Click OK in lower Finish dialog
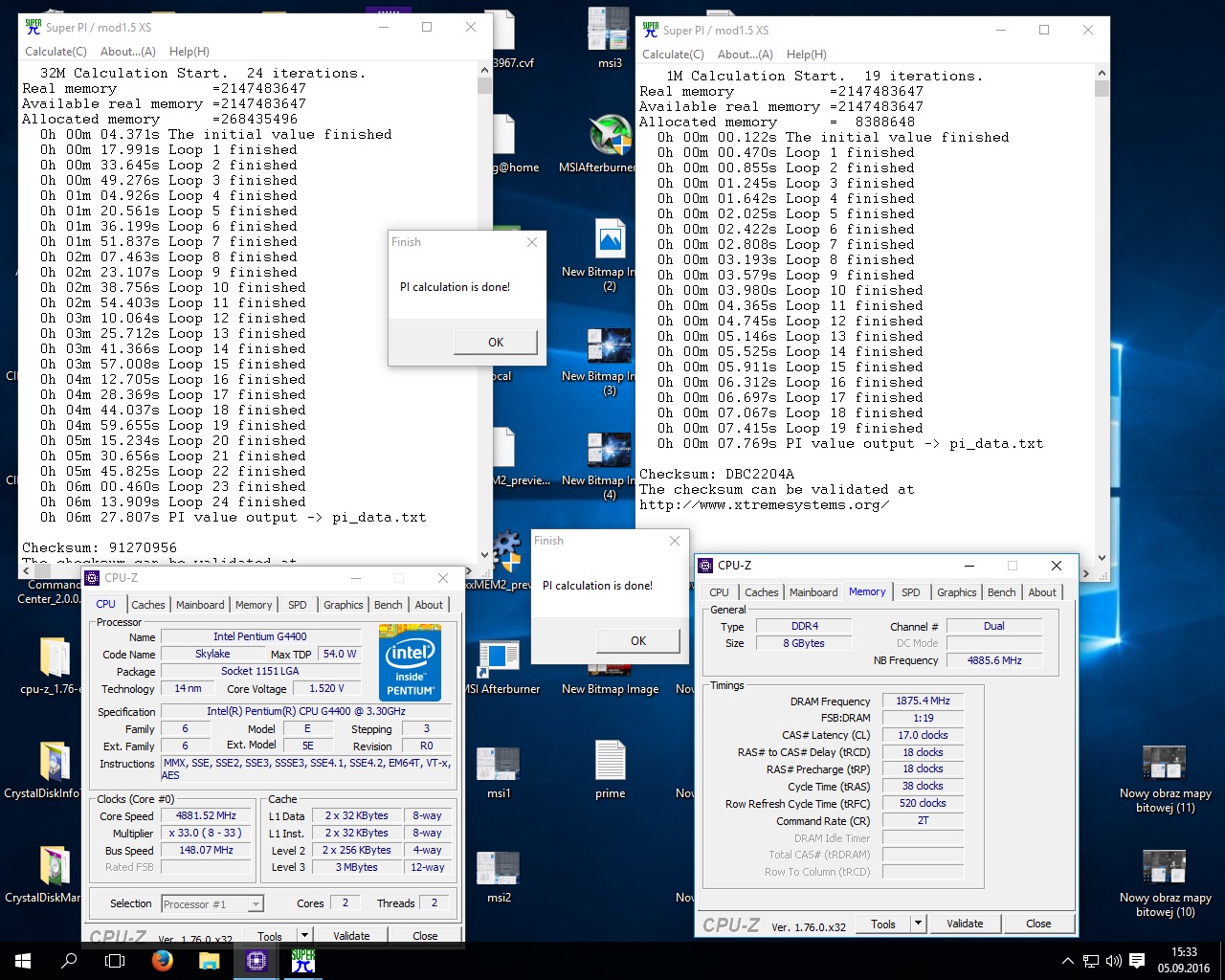1225x980 pixels. [x=637, y=641]
